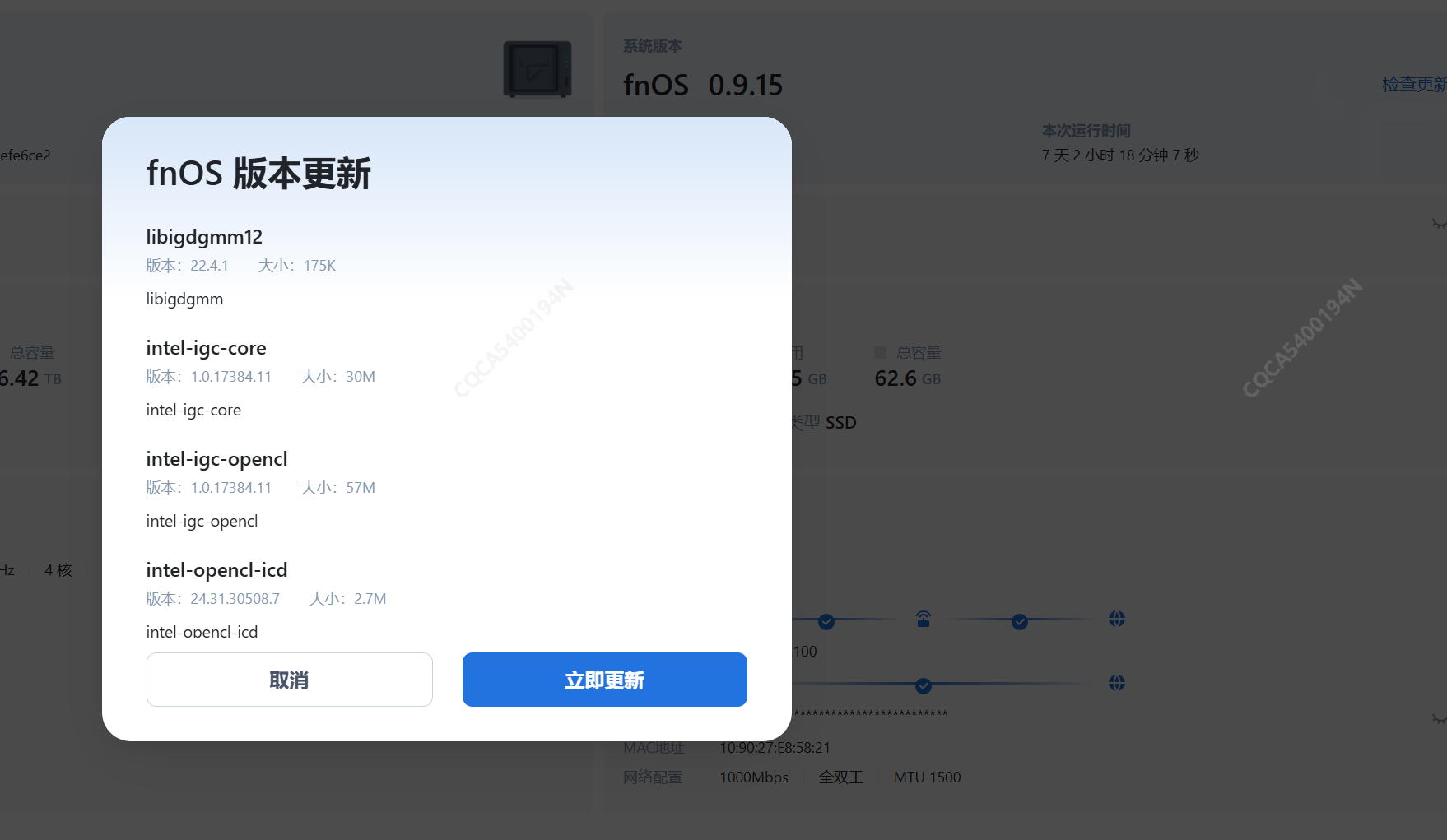1447x840 pixels.
Task: Click the 1000Mbps network speed value
Action: click(x=754, y=777)
